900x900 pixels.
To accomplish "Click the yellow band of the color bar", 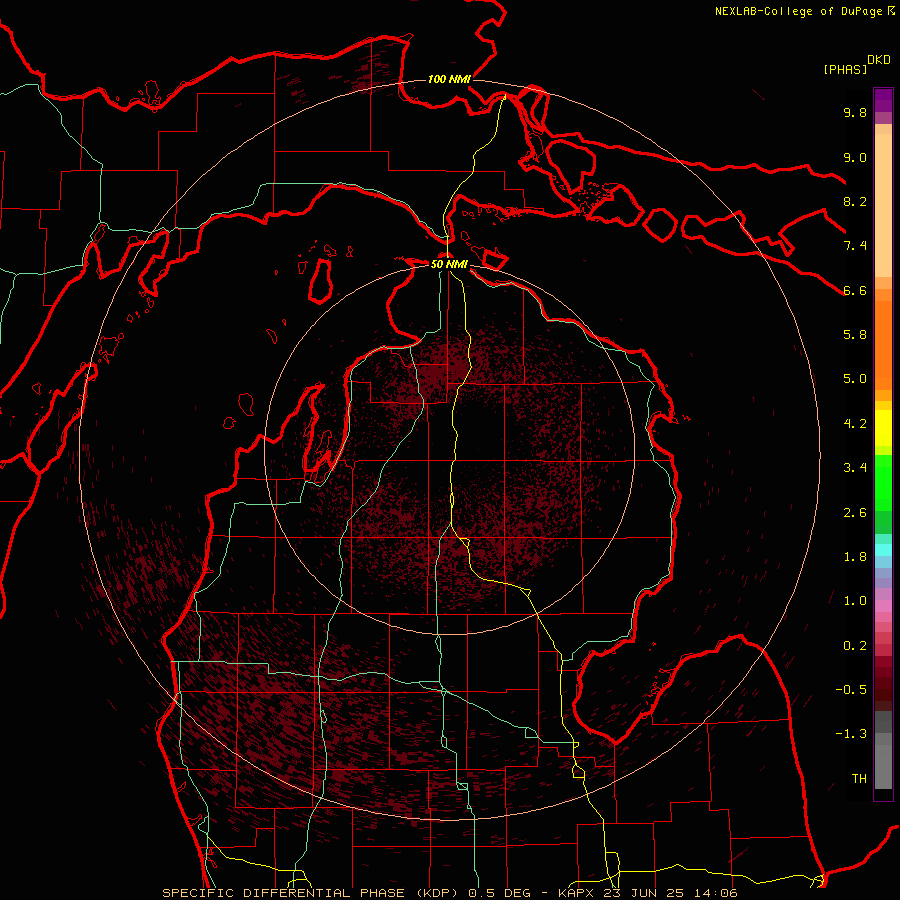I will [x=883, y=428].
